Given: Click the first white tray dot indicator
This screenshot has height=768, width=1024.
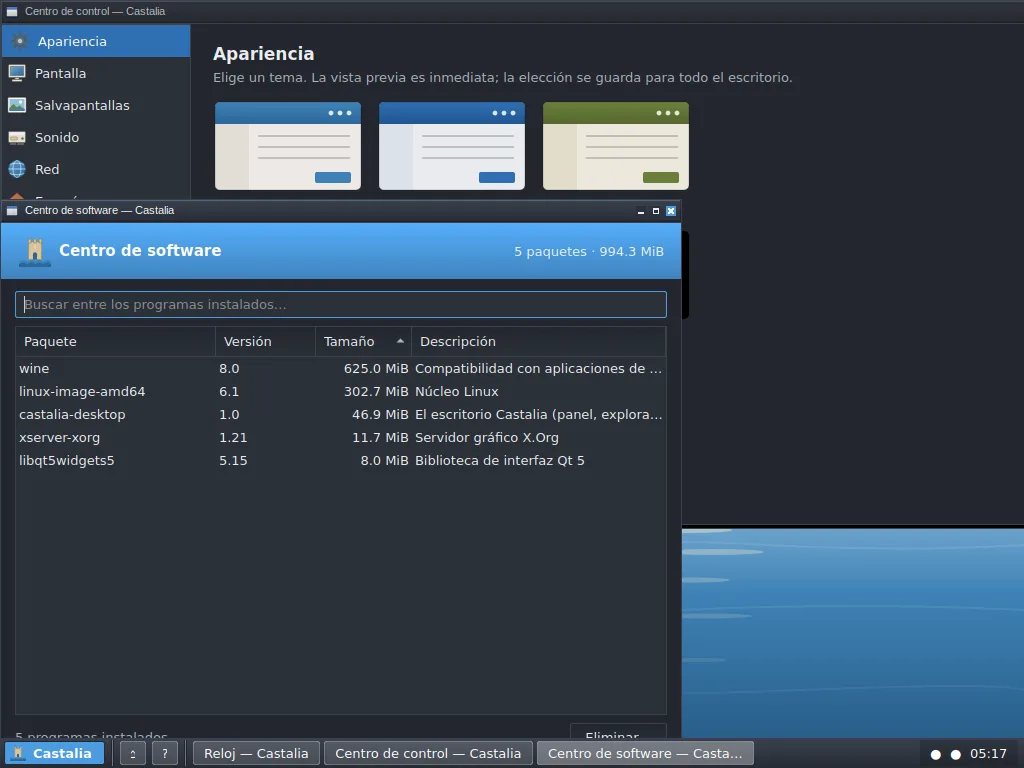Looking at the screenshot, I should [935, 754].
